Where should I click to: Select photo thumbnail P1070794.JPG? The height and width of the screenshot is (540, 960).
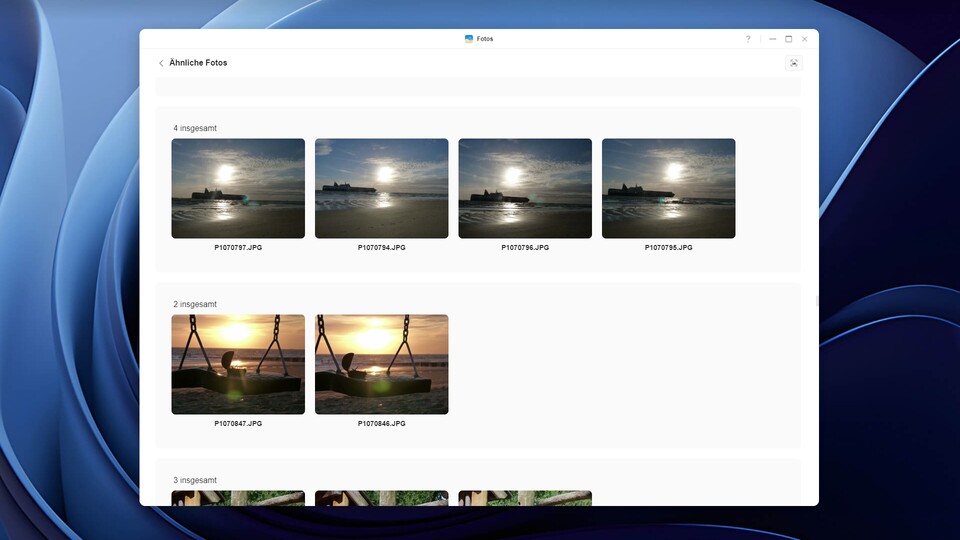click(381, 188)
